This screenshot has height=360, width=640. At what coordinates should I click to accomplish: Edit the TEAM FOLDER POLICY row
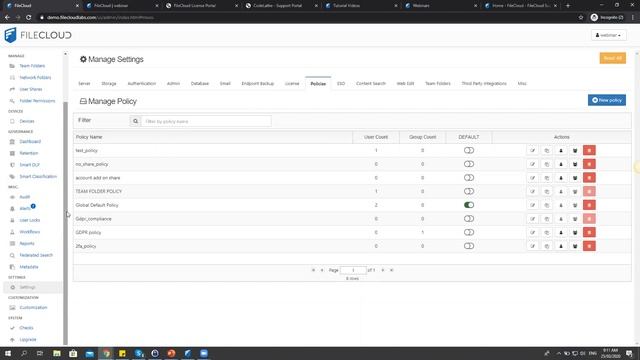click(532, 191)
